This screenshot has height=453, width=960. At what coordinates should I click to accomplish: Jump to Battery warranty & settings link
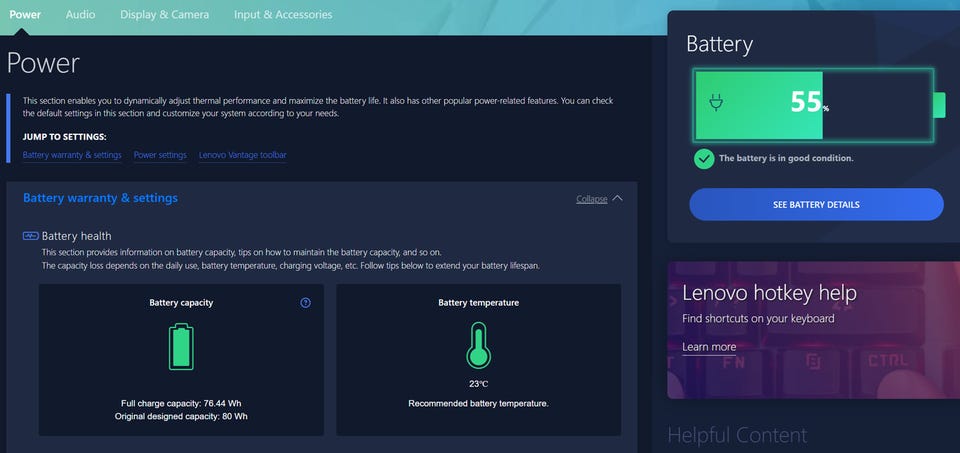pos(72,155)
